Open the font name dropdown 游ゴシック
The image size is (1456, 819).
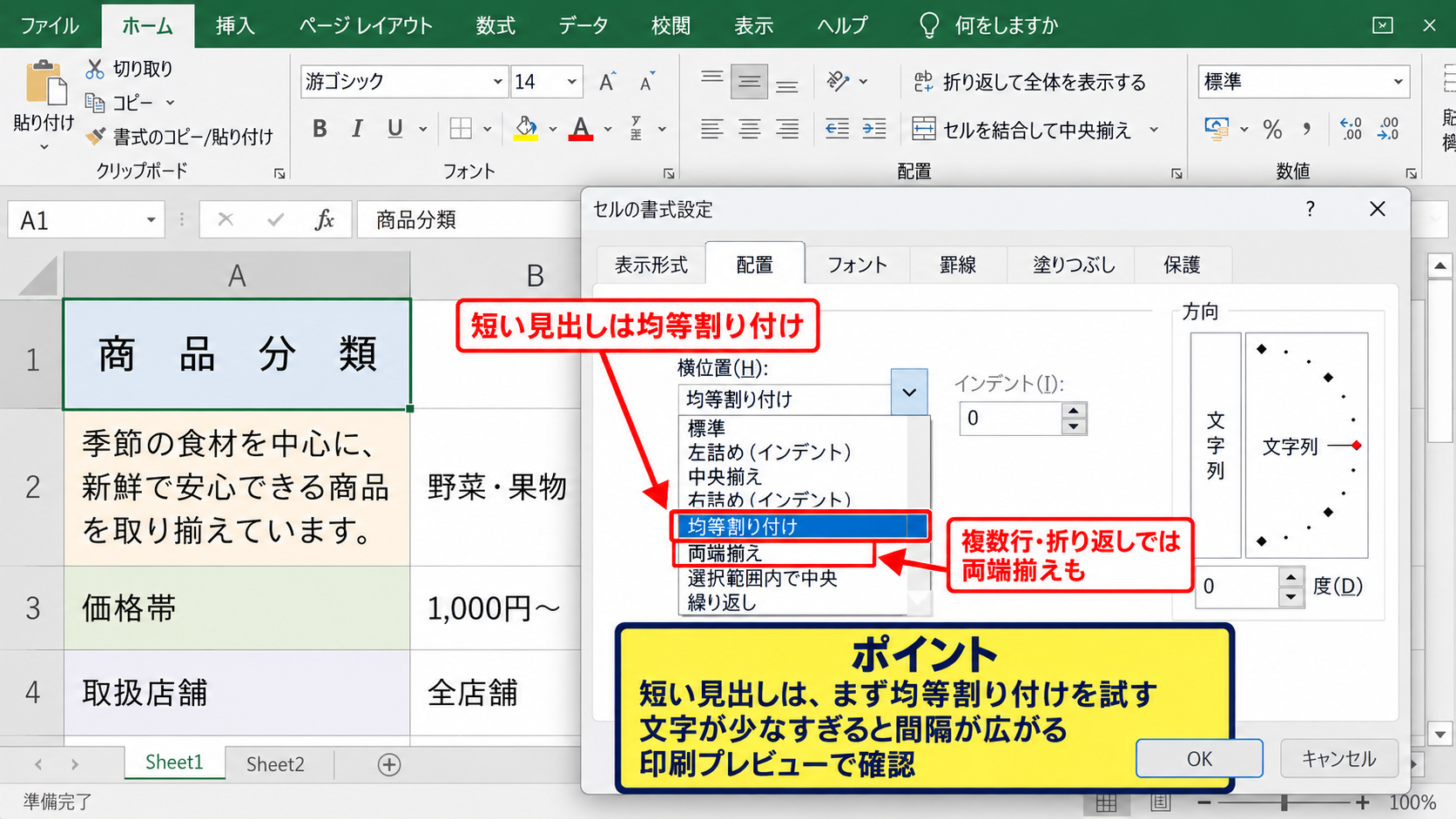click(x=497, y=82)
